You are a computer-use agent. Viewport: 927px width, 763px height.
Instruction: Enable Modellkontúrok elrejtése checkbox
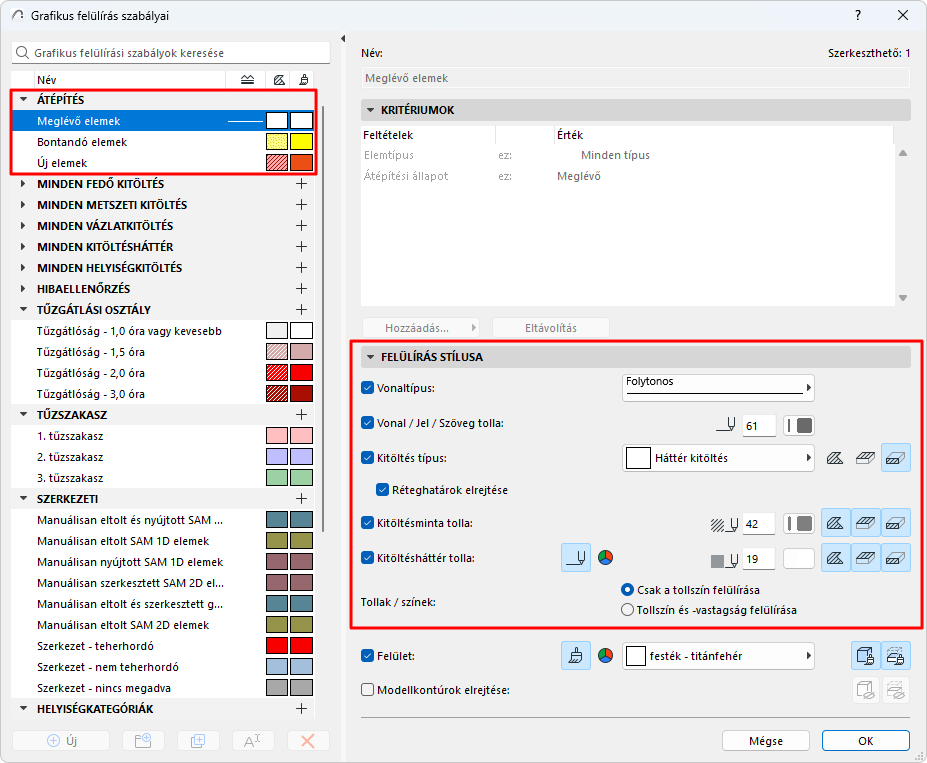367,690
